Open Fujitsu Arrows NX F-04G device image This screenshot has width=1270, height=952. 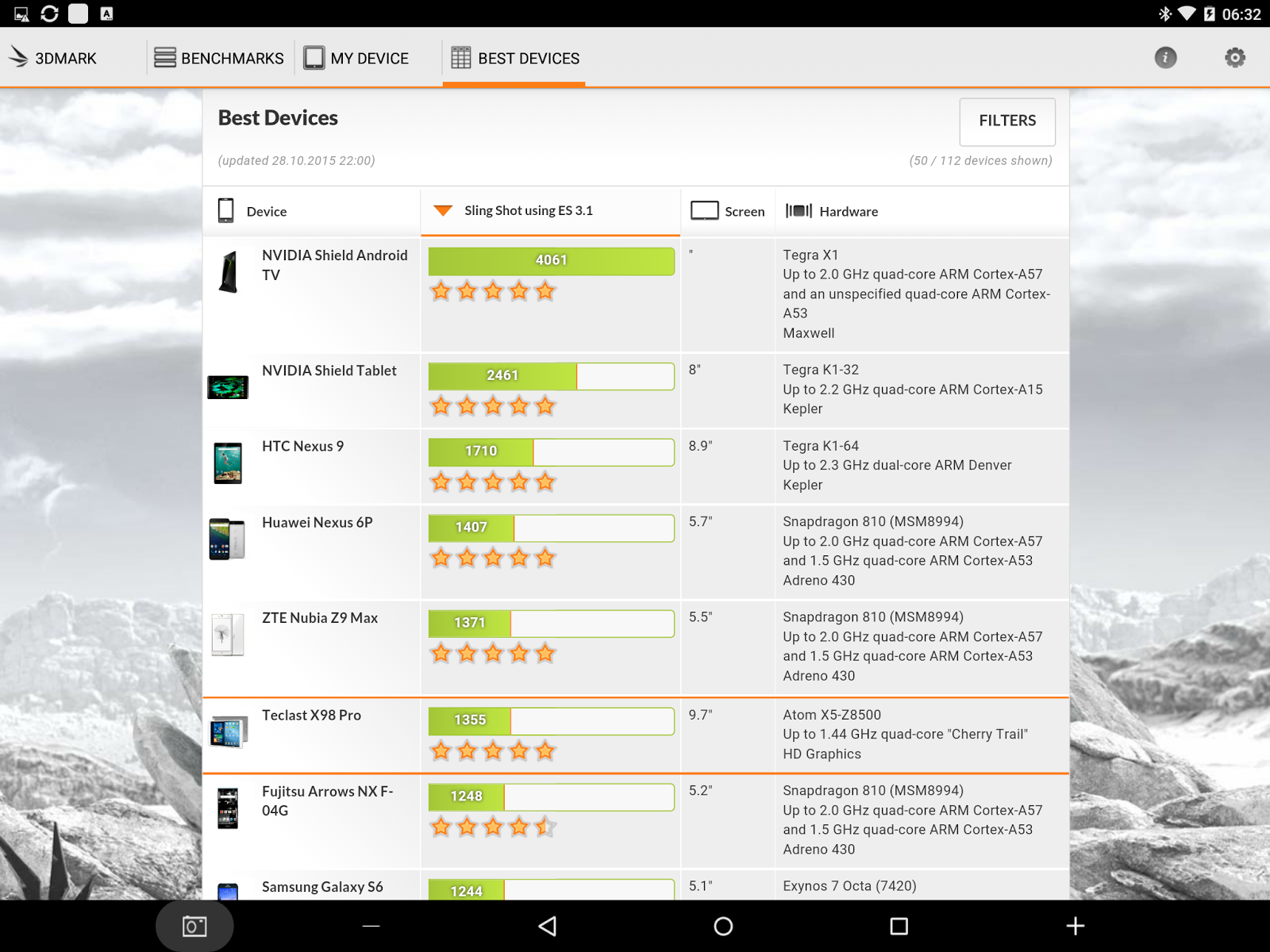(228, 808)
